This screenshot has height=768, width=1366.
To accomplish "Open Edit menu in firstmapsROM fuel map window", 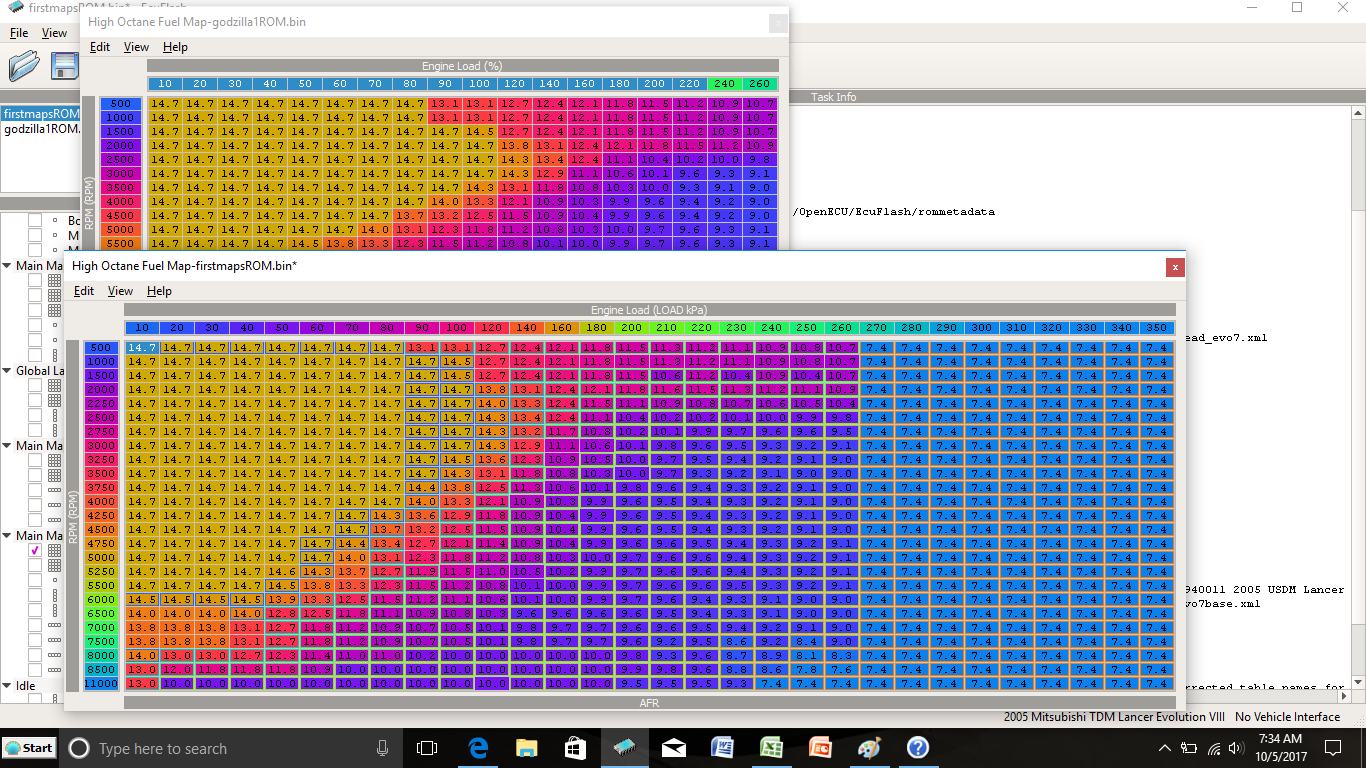I will pos(84,291).
